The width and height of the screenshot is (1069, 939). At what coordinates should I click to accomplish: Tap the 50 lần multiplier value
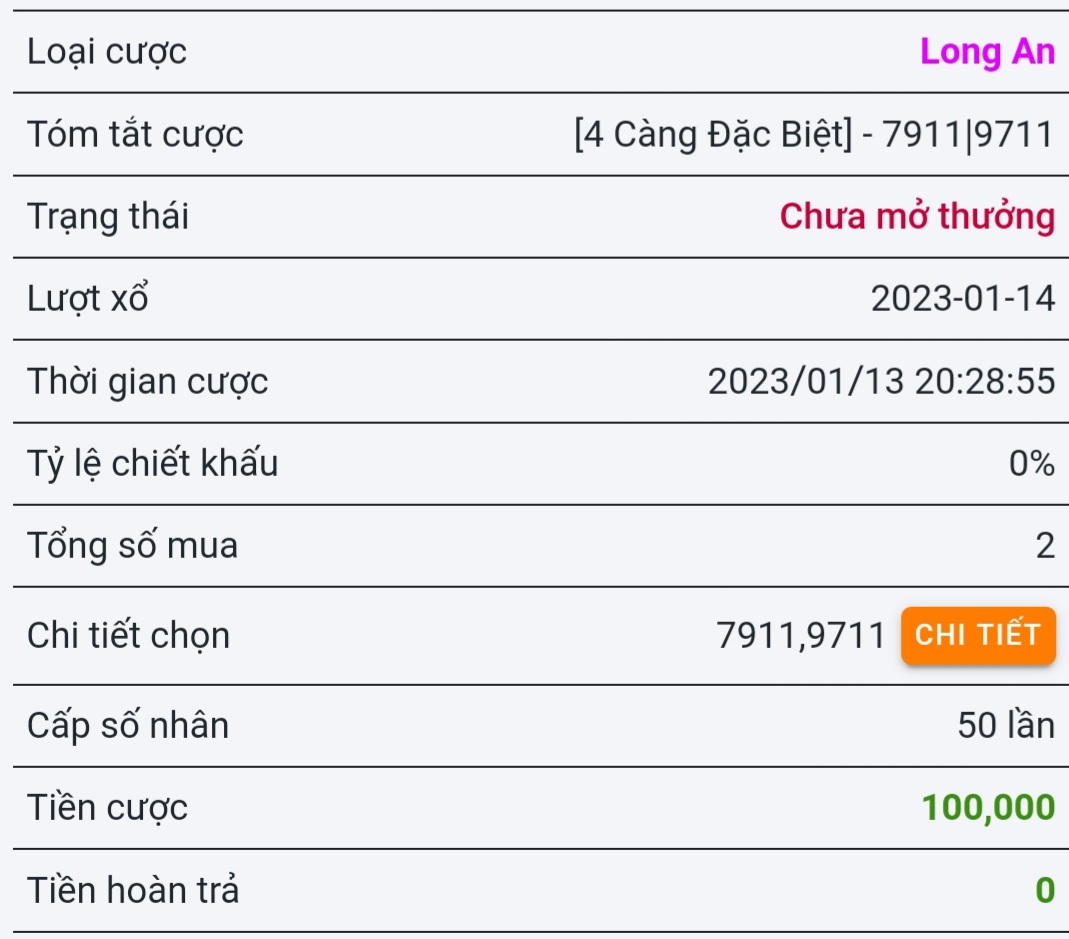(x=1005, y=725)
